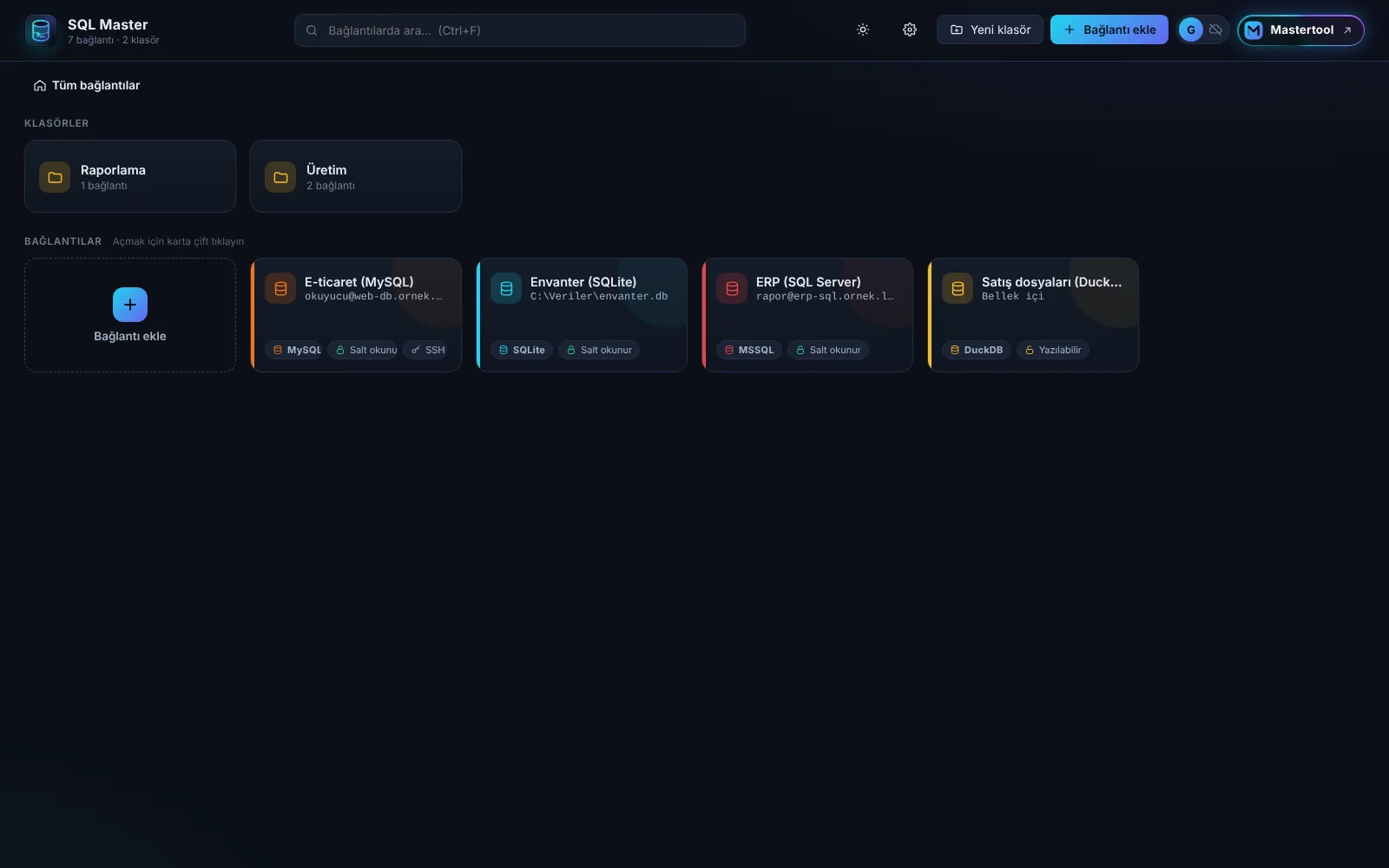Image resolution: width=1389 pixels, height=868 pixels.
Task: Click the ERP SQL Server database icon
Action: click(732, 288)
